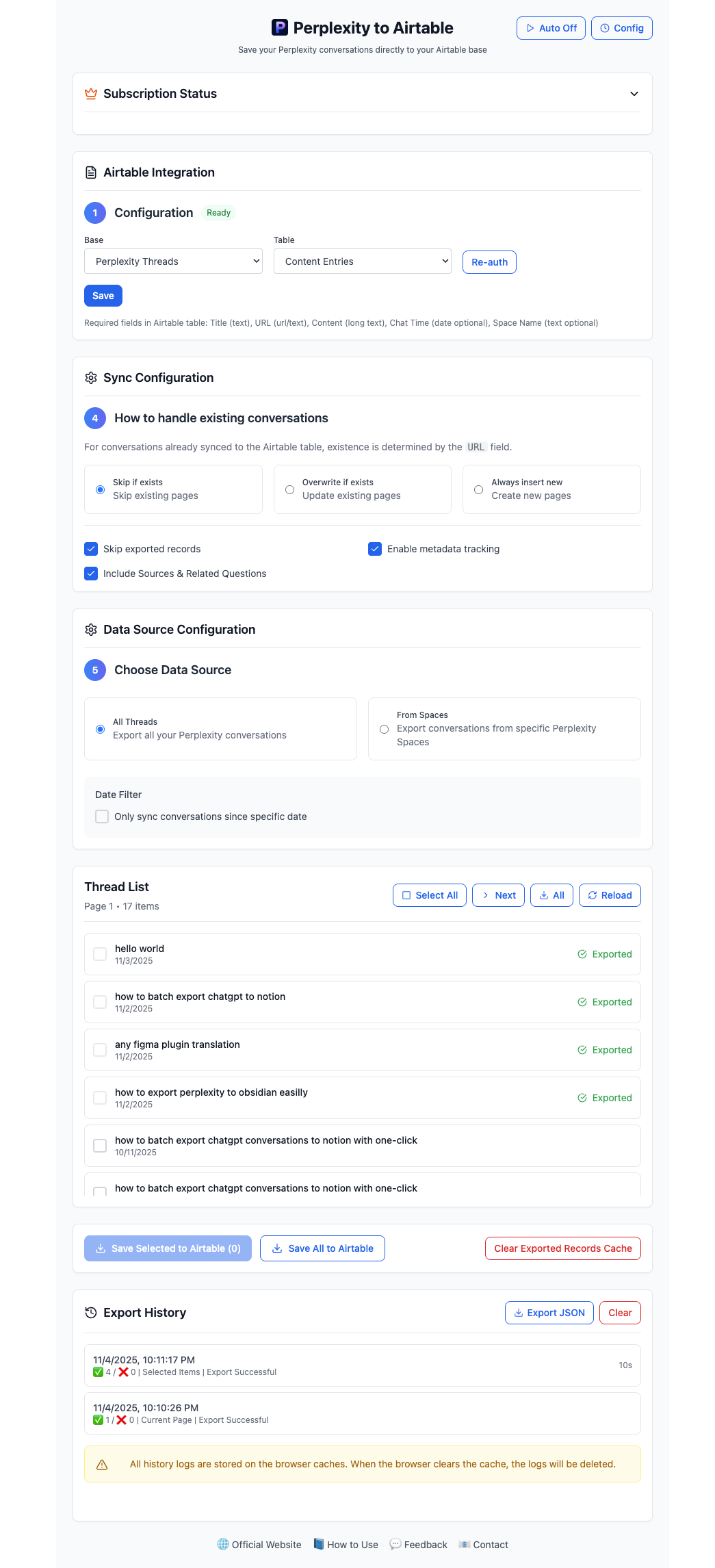The height and width of the screenshot is (1568, 715).
Task: Open the Config panel from the header
Action: [621, 28]
